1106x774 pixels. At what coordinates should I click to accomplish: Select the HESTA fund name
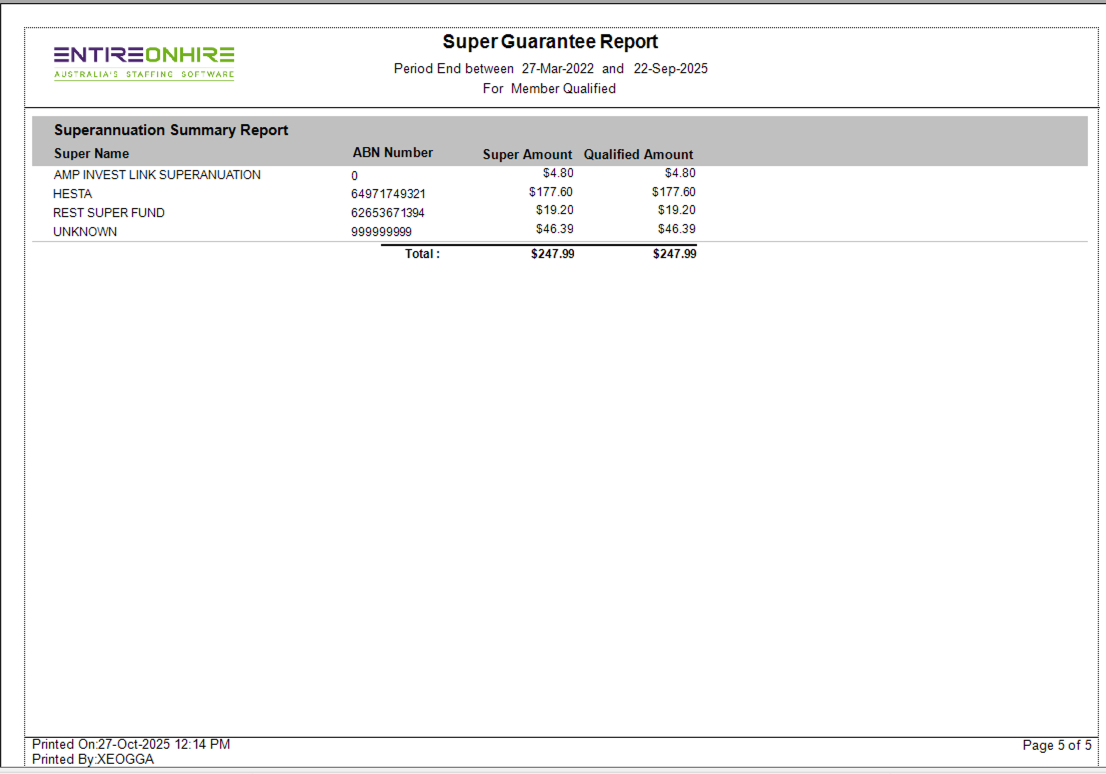pyautogui.click(x=72, y=194)
